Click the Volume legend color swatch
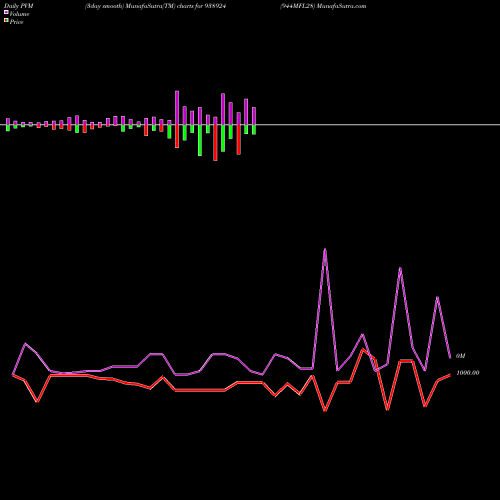Viewport: 500px width, 500px height. pos(6,12)
